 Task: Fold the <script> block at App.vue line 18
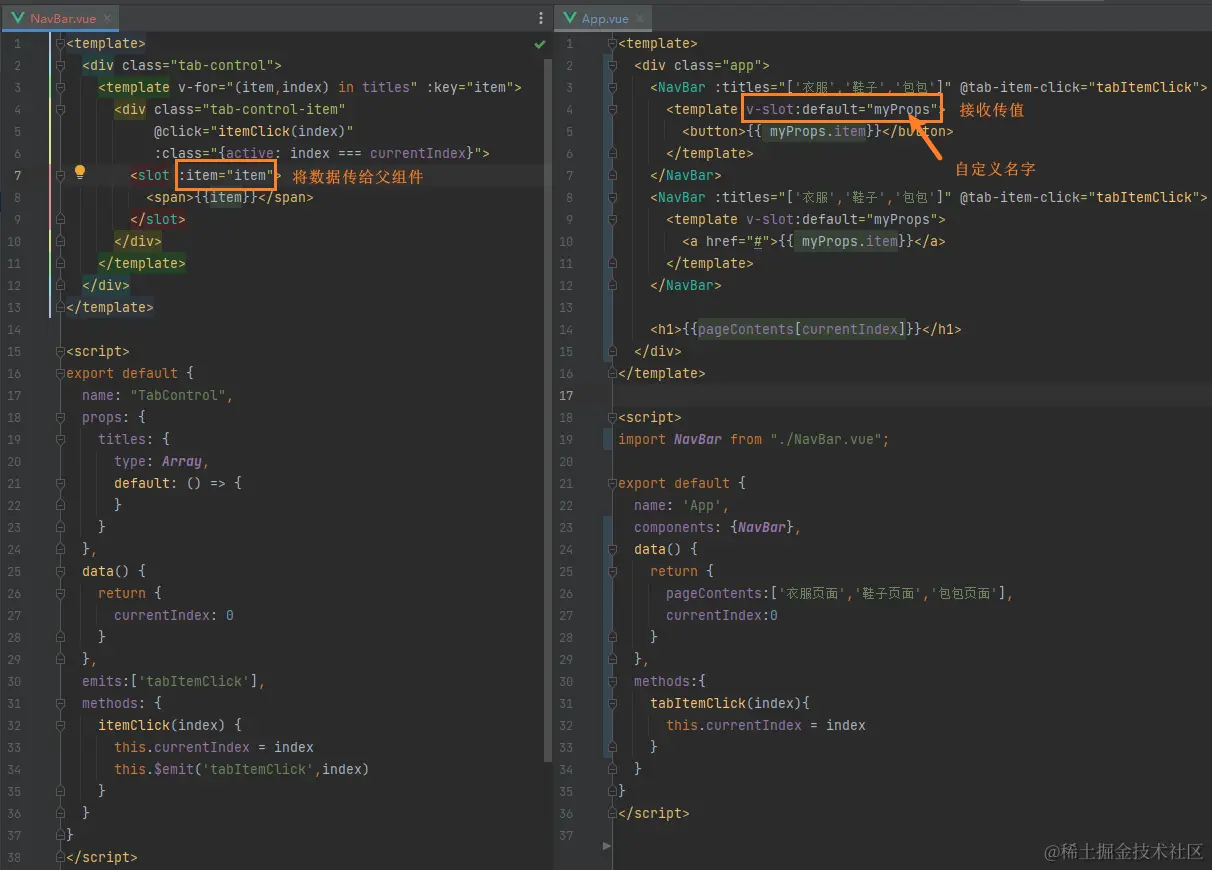[x=613, y=418]
